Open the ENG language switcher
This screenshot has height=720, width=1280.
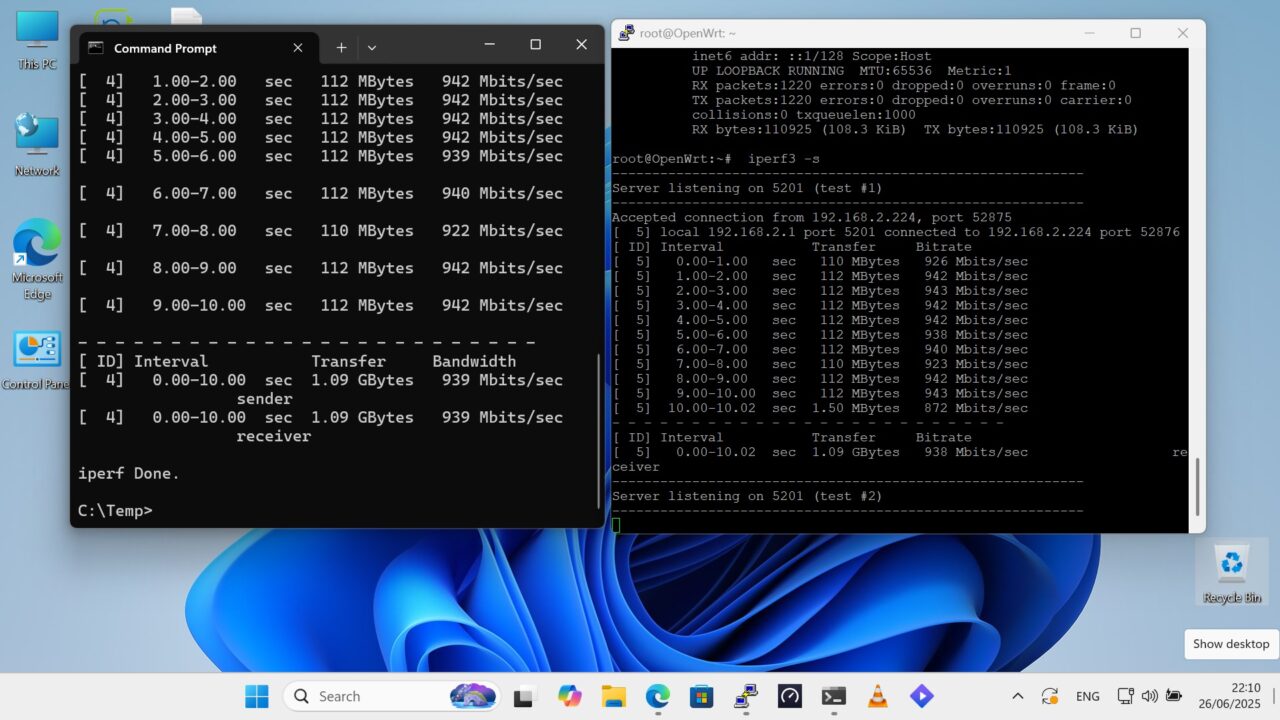pos(1087,696)
